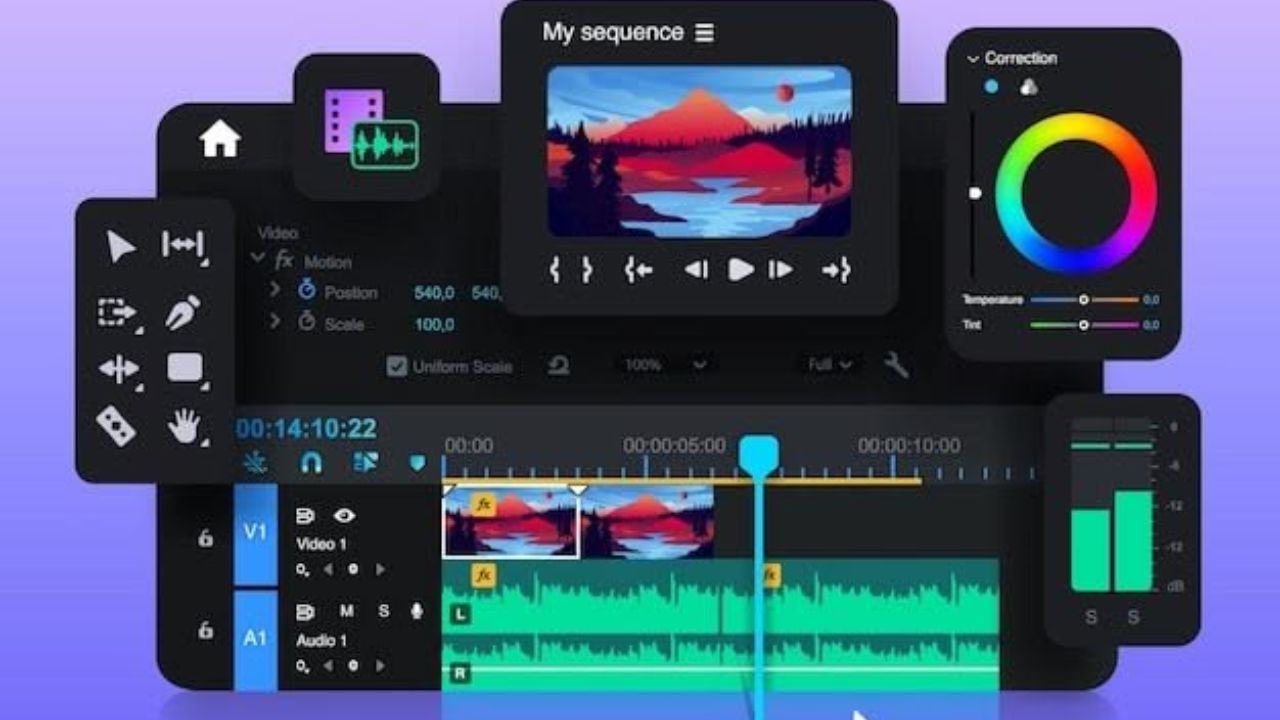The width and height of the screenshot is (1280, 720).
Task: Jump to the Out point
Action: coord(836,269)
